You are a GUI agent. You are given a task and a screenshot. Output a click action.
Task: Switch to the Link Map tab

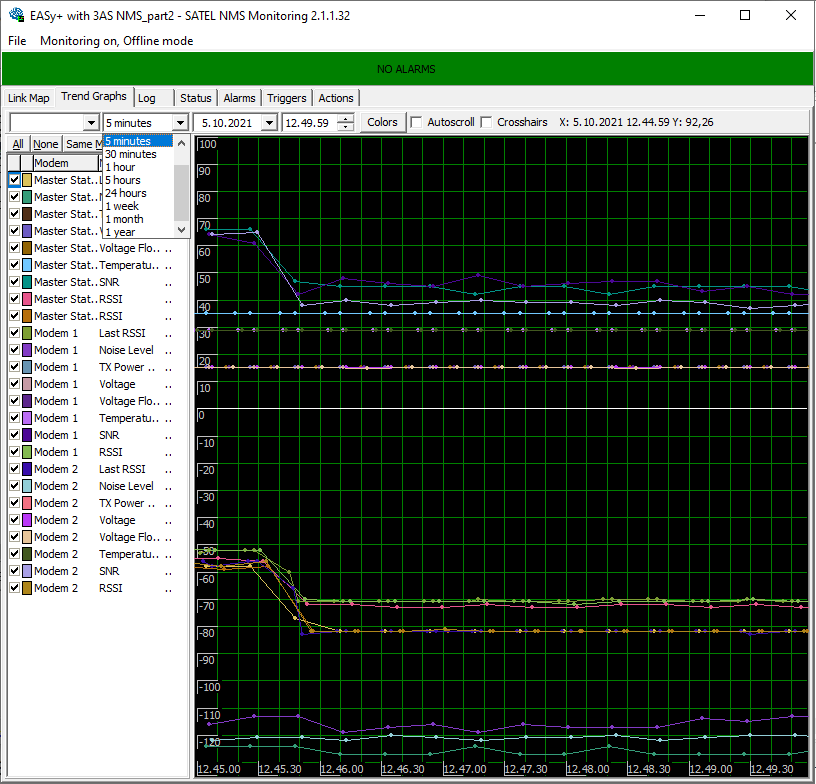click(x=29, y=98)
